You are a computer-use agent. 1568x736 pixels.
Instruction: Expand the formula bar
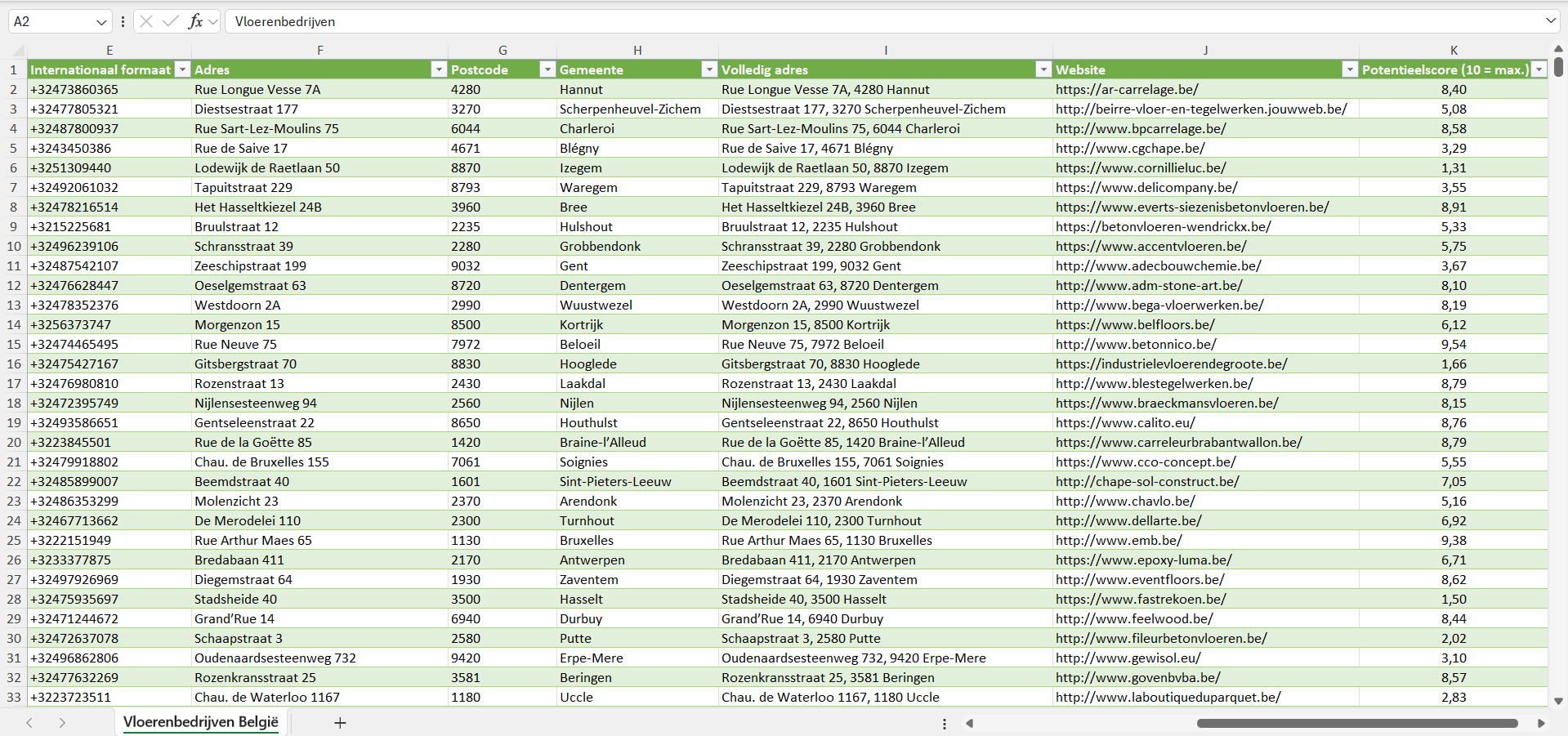(x=1550, y=21)
